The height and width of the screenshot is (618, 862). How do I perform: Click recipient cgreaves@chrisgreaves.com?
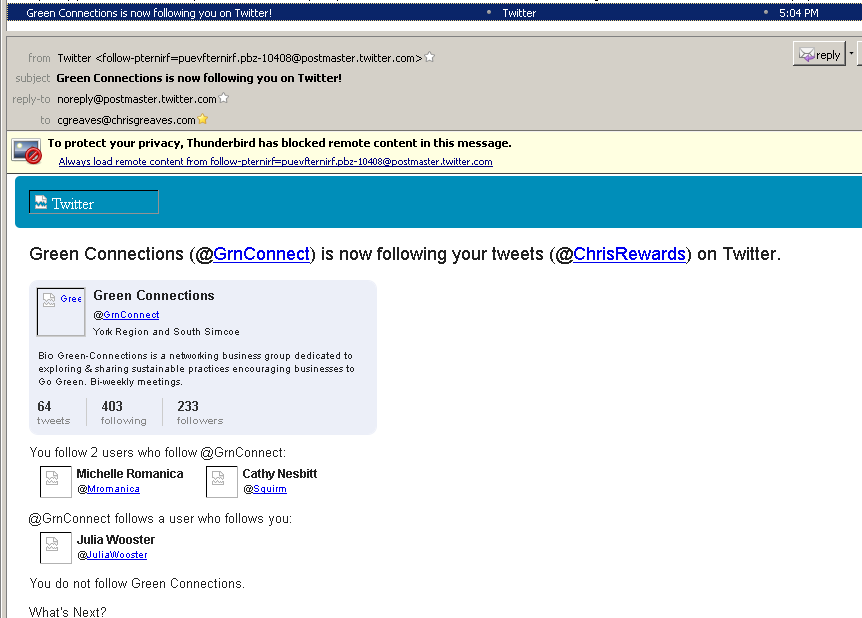(126, 120)
